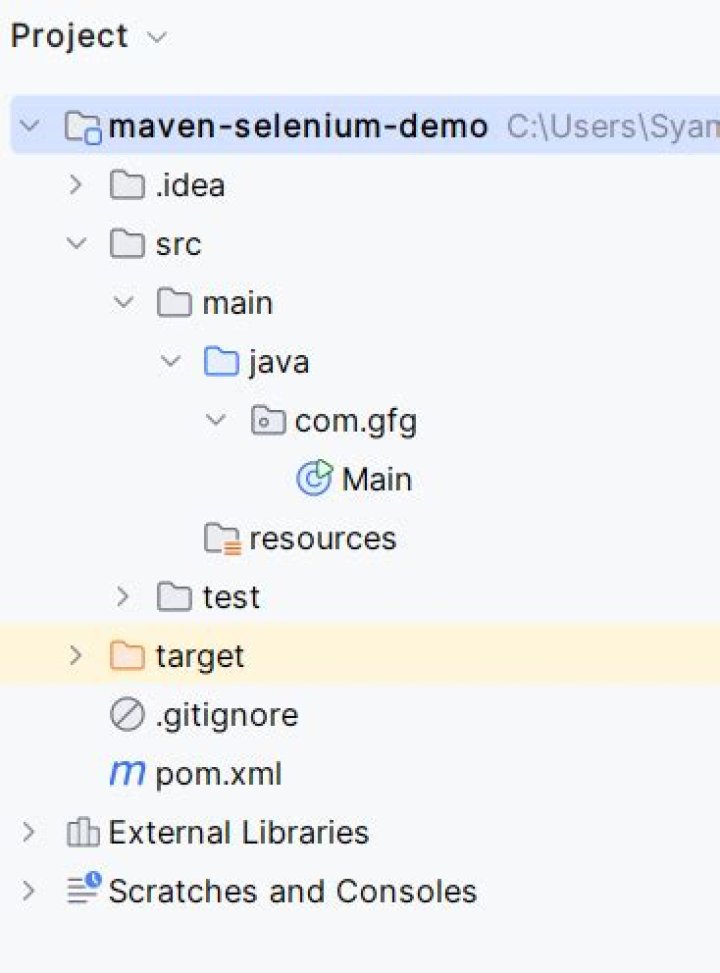This screenshot has width=720, height=973.
Task: Expand the test folder
Action: [123, 596]
